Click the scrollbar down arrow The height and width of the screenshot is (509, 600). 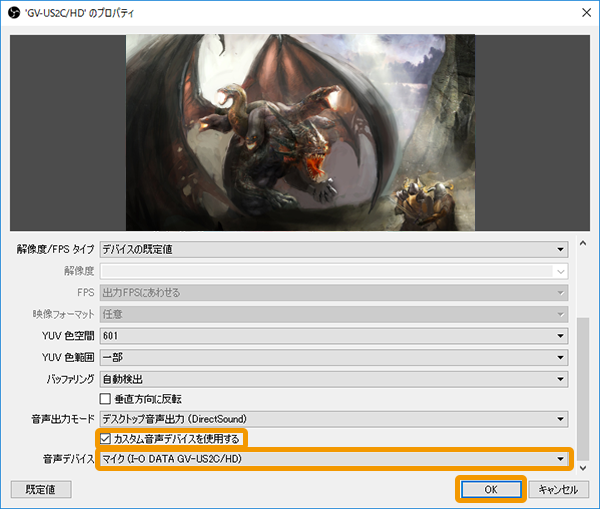coord(583,468)
